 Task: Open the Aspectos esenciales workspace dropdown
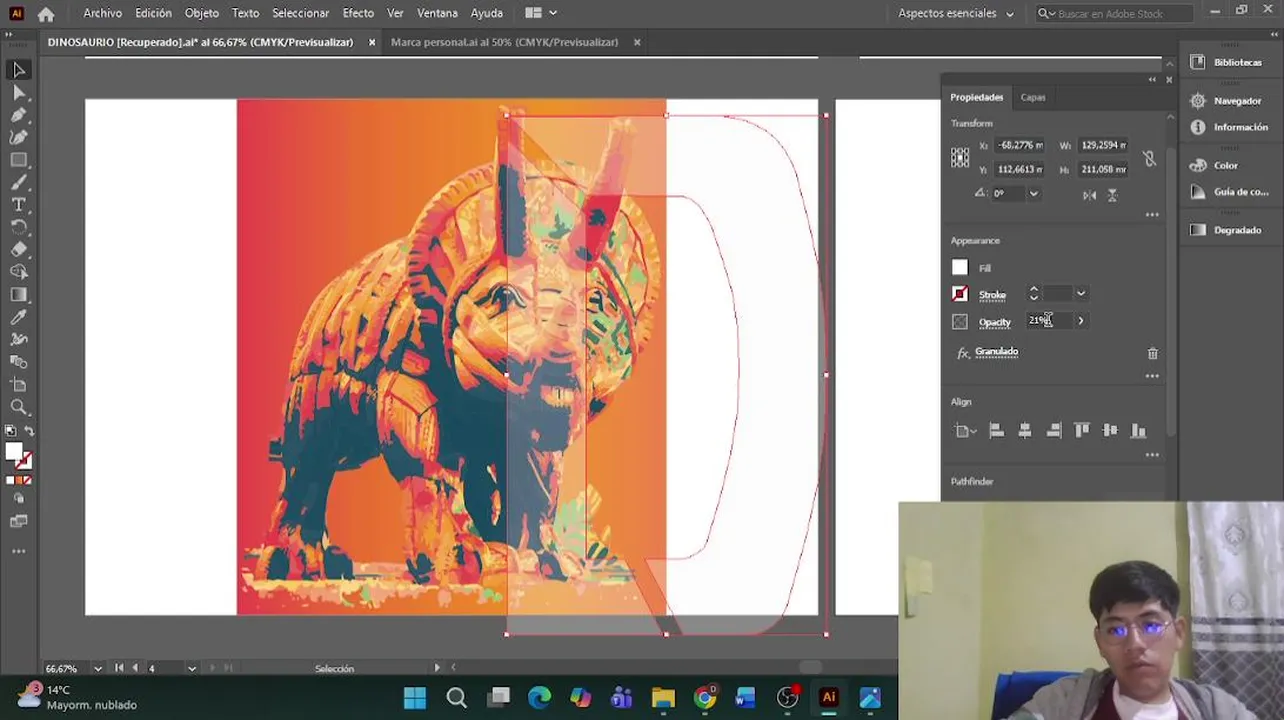(956, 14)
